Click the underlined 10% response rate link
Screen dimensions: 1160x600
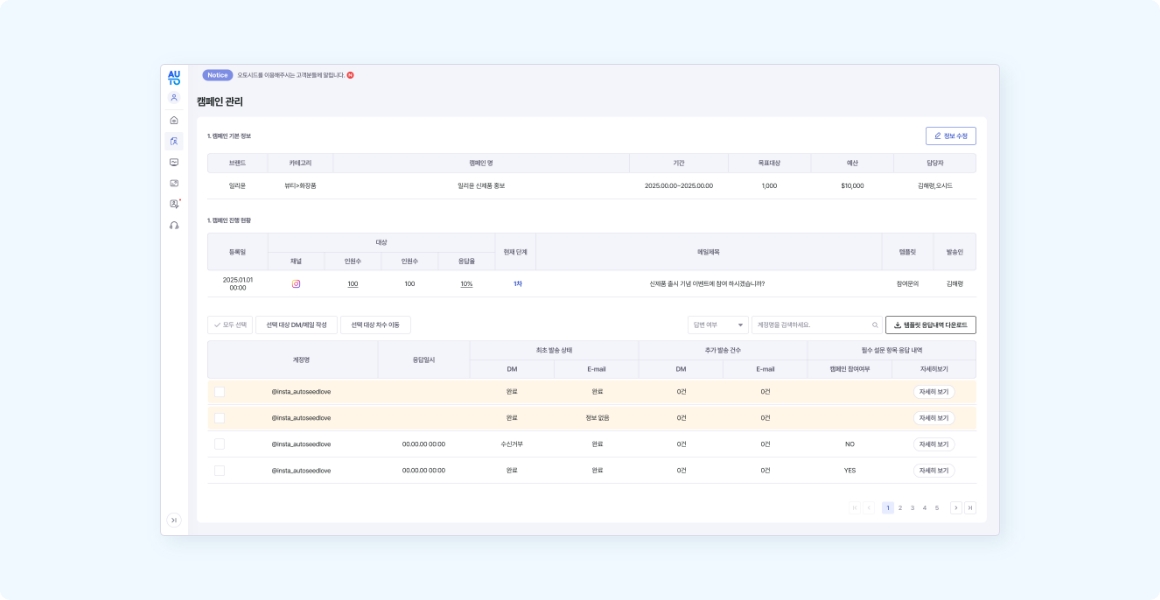[466, 284]
